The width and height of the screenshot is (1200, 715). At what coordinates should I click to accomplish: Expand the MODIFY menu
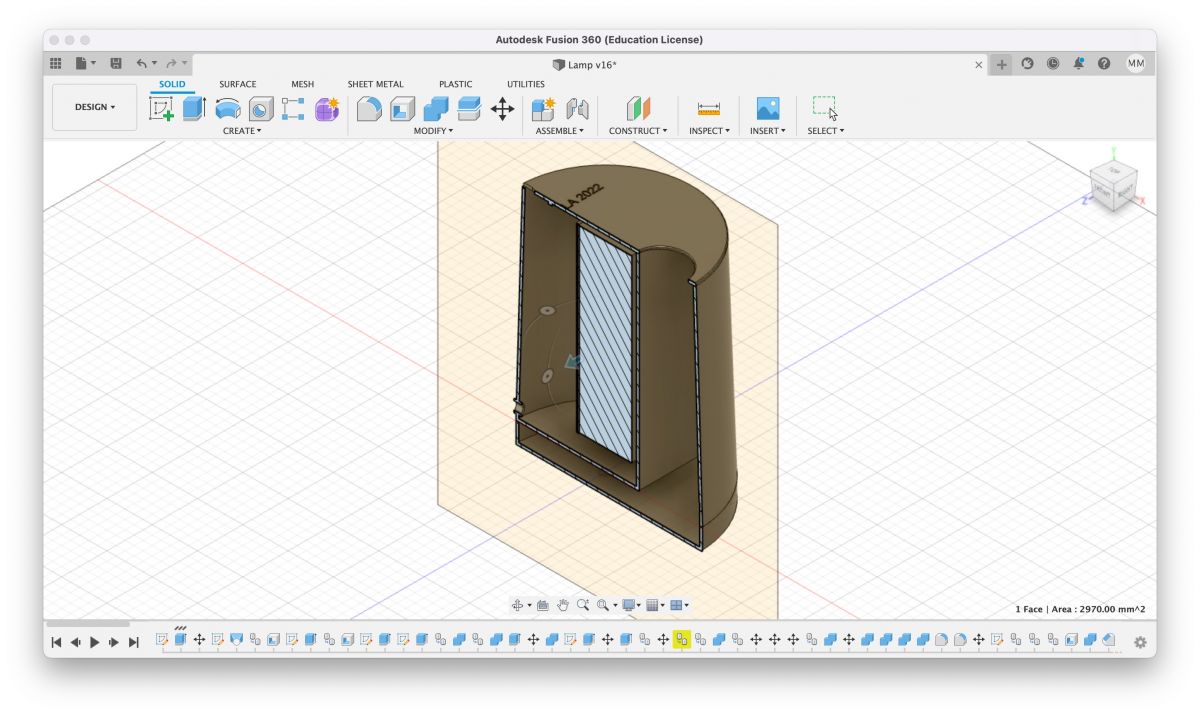433,131
